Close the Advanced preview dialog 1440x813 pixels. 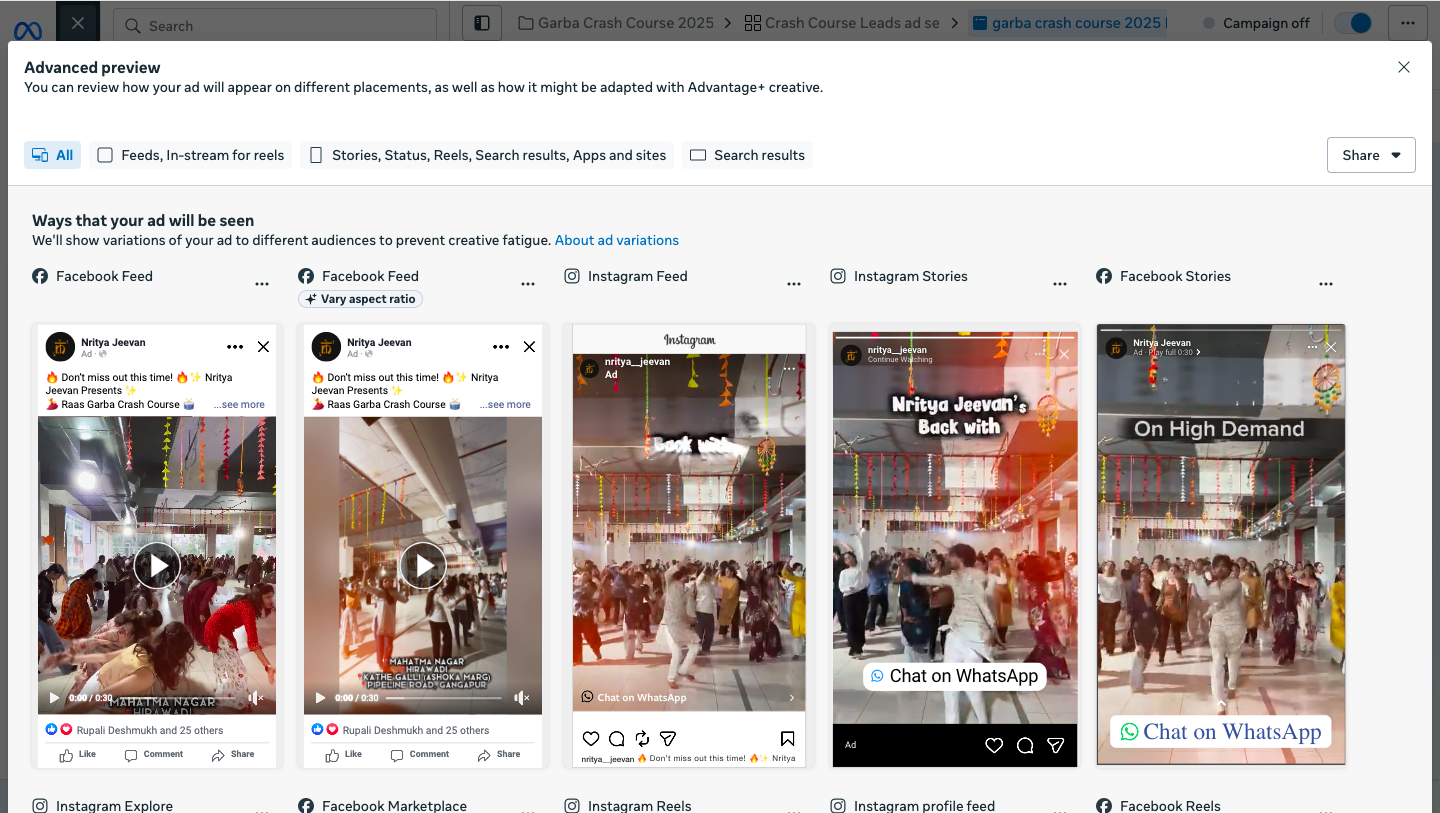pyautogui.click(x=1404, y=67)
